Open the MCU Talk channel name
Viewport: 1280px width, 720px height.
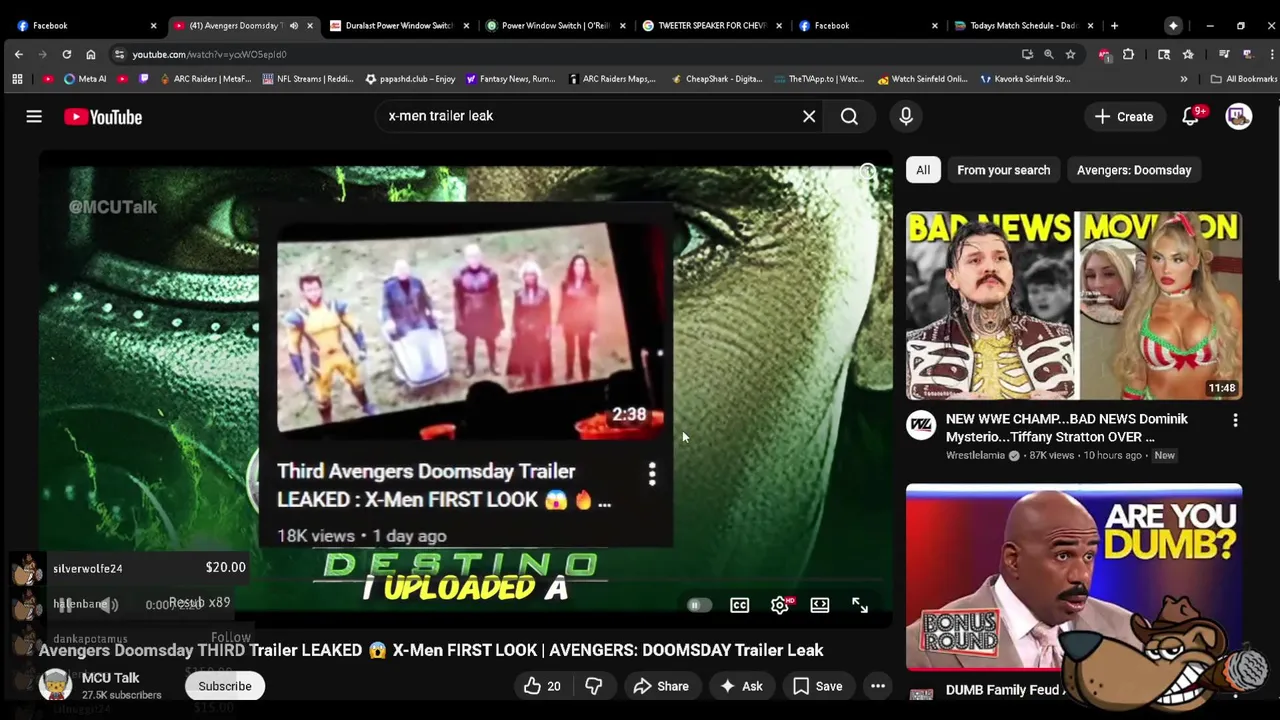click(110, 678)
